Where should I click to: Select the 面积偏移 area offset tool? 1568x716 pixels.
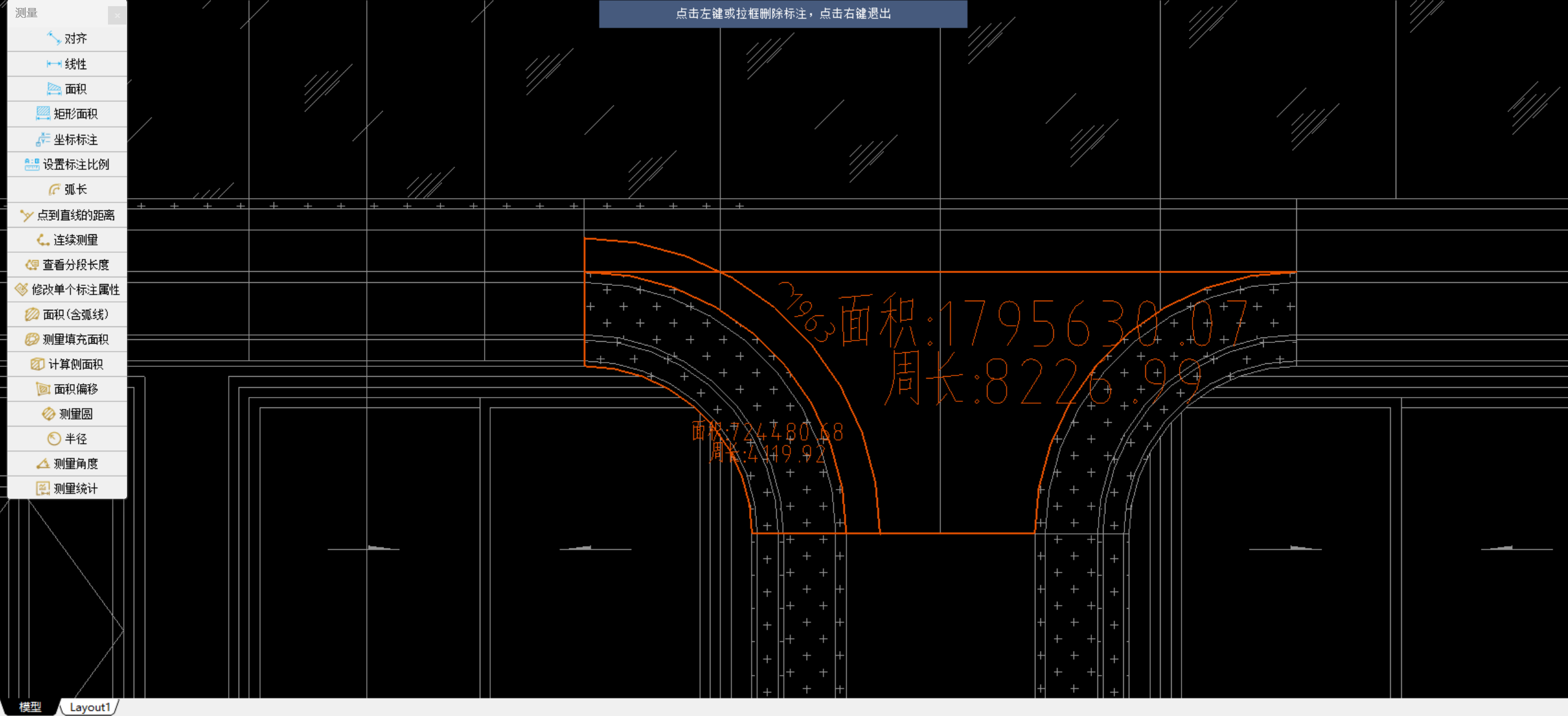(x=67, y=389)
